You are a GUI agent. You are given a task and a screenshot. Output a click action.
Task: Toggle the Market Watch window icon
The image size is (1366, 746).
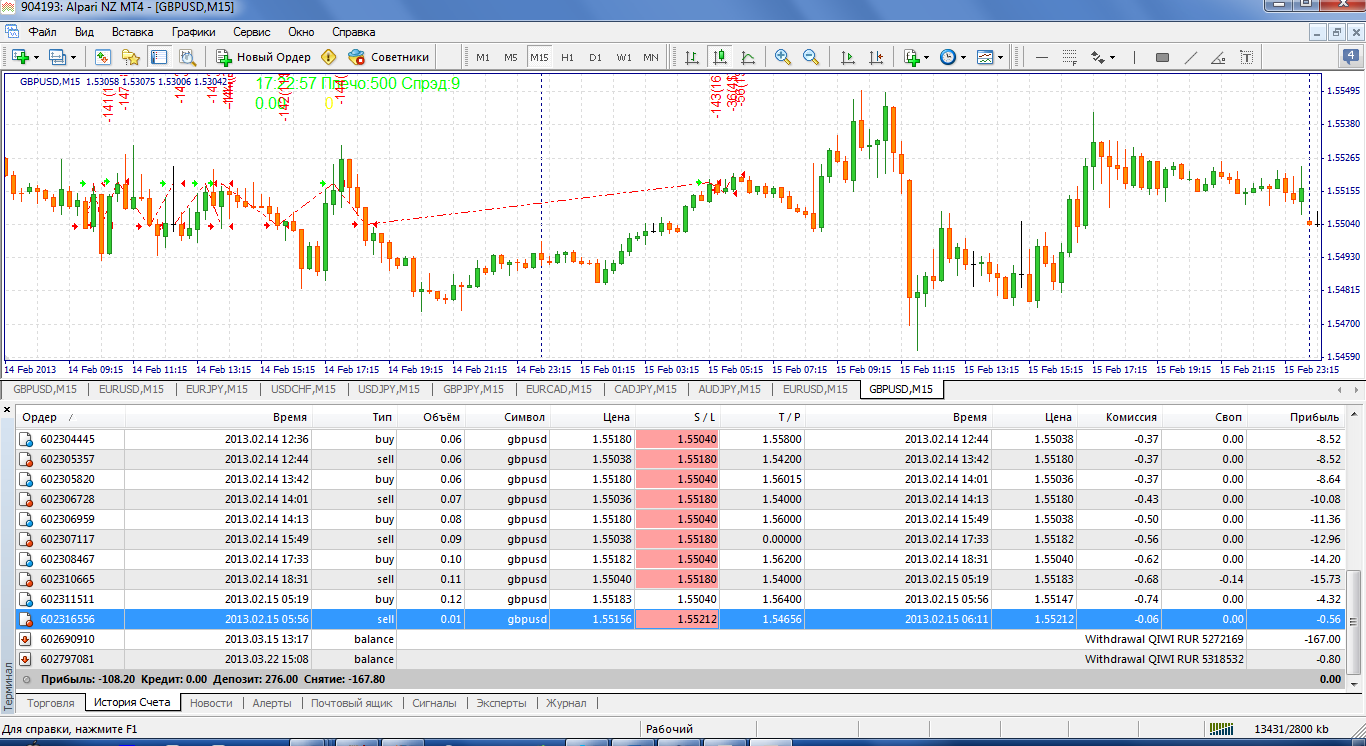coord(103,57)
